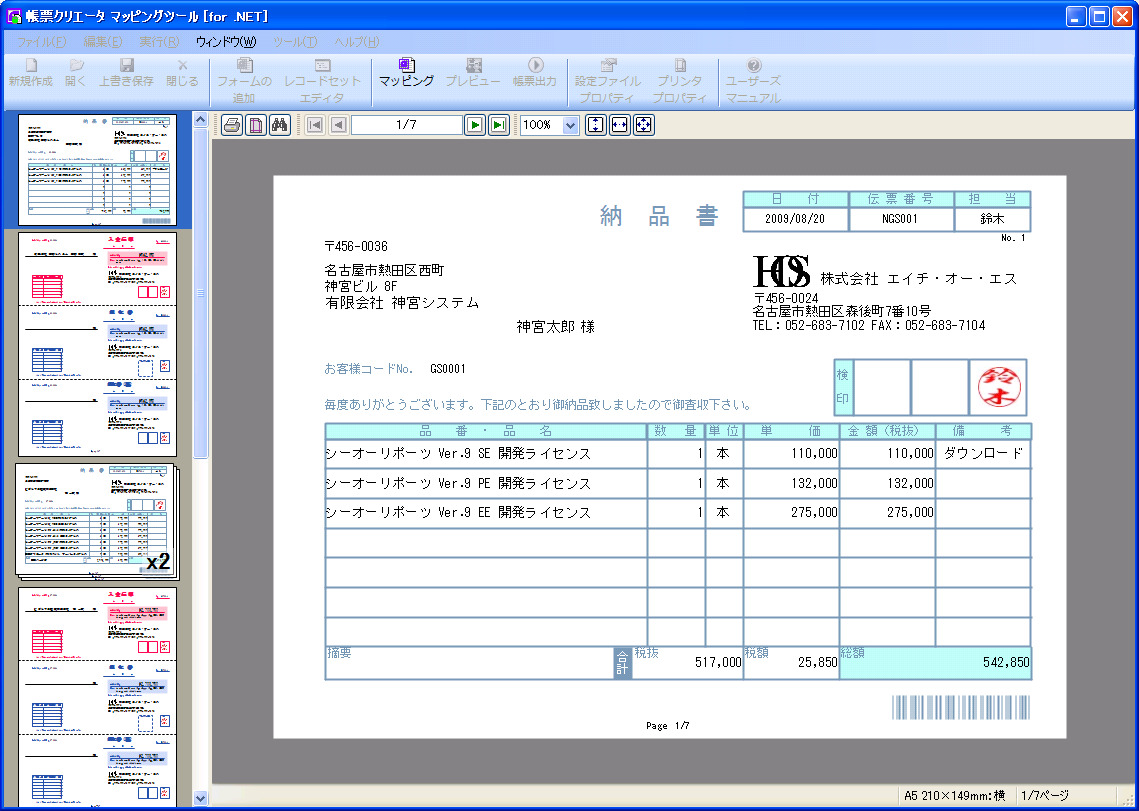Click the 上書き保存 save icon
This screenshot has height=811, width=1139.
click(x=126, y=73)
